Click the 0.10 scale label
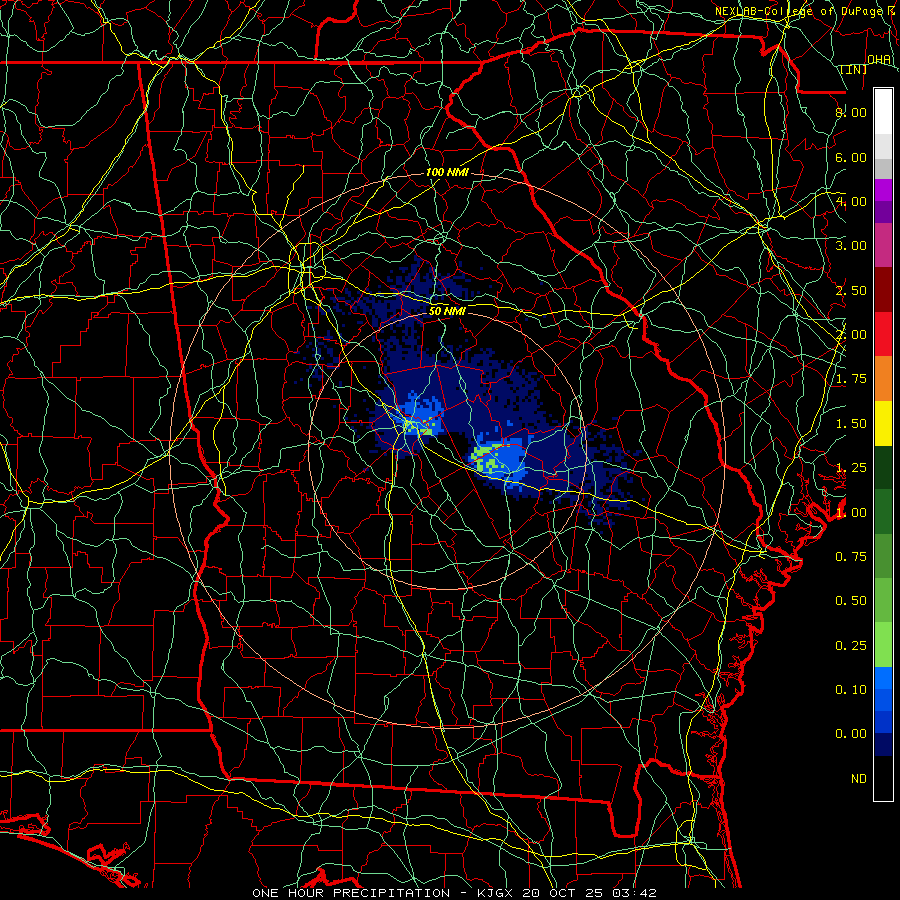 [x=851, y=690]
